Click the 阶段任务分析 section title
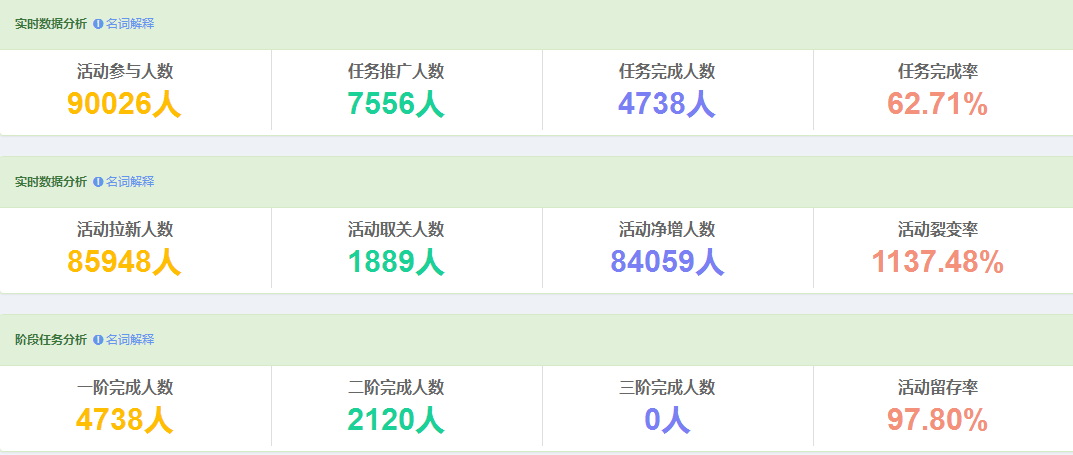Image resolution: width=1073 pixels, height=455 pixels. 51,340
